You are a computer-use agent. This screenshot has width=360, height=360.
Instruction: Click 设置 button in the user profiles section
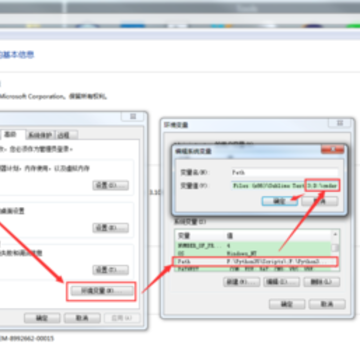[111, 228]
